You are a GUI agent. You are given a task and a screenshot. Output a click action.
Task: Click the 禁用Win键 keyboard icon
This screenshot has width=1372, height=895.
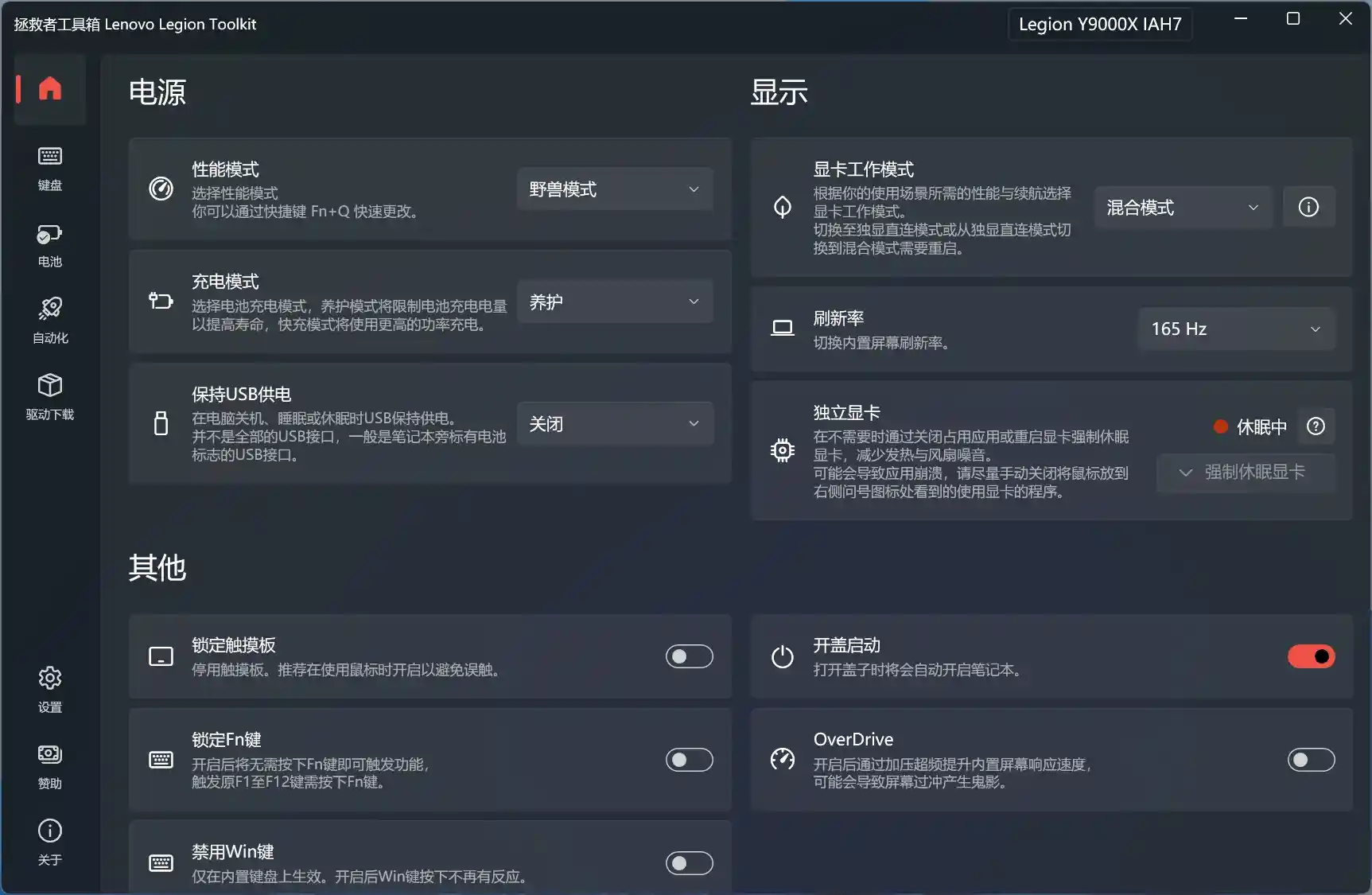click(x=161, y=863)
